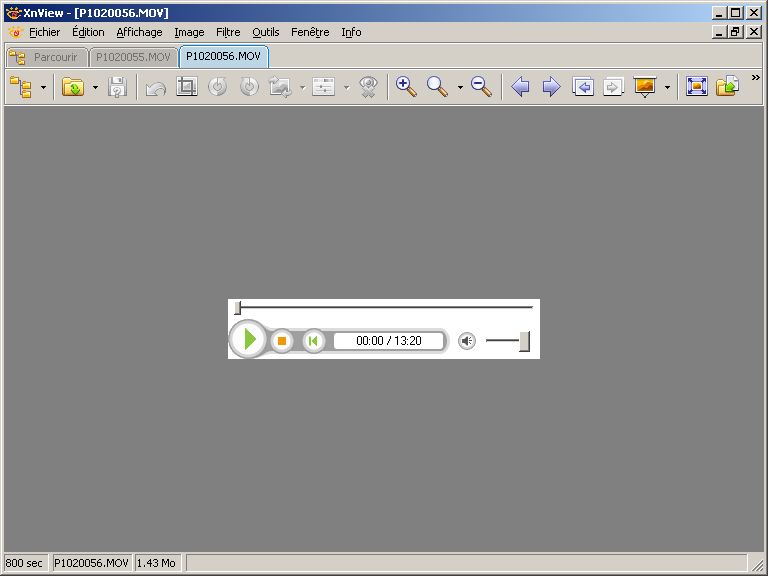The width and height of the screenshot is (768, 576).
Task: Play the video with green play button
Action: point(248,339)
